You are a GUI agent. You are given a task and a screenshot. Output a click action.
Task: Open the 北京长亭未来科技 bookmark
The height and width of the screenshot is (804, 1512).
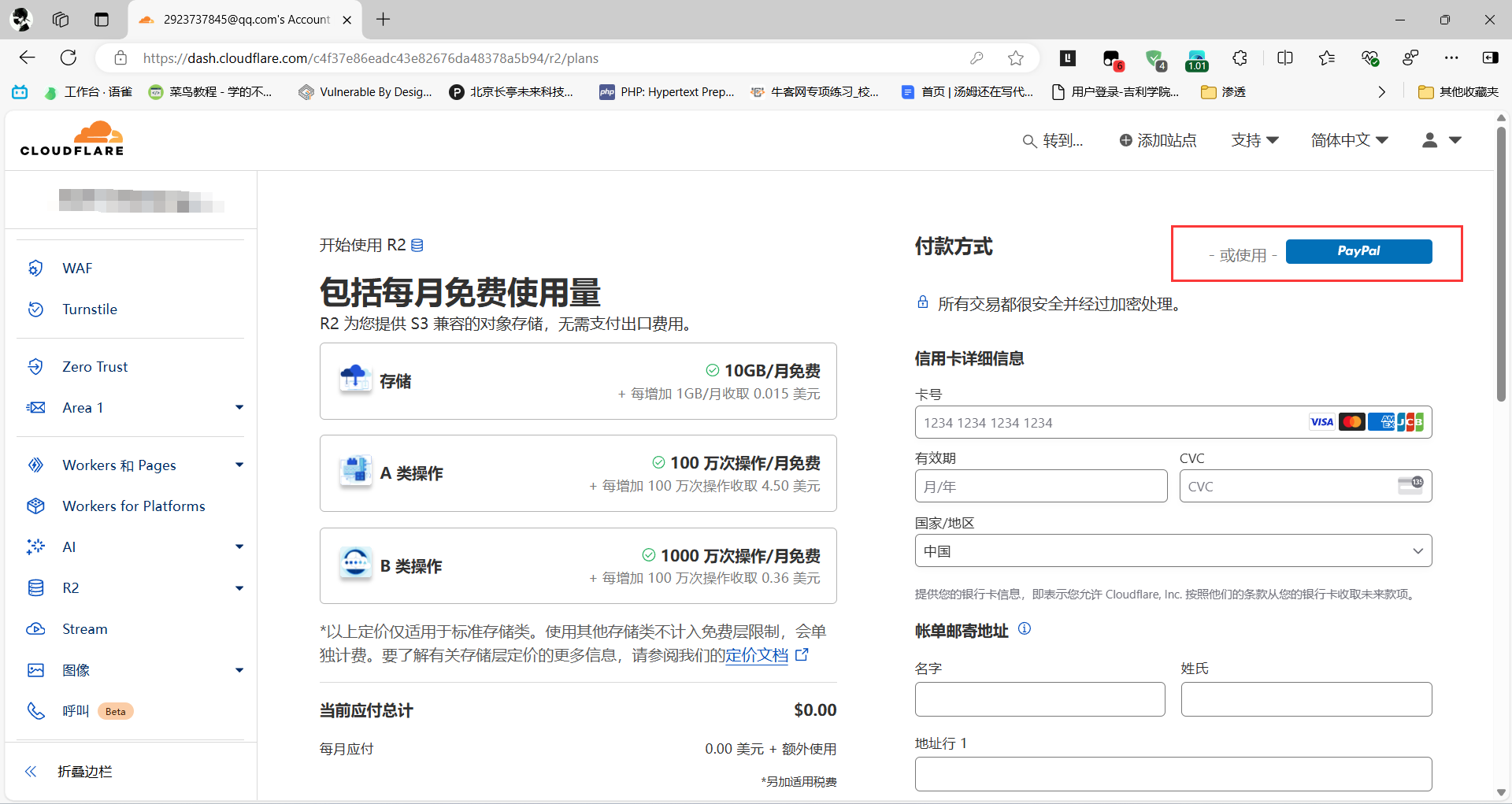(x=512, y=92)
